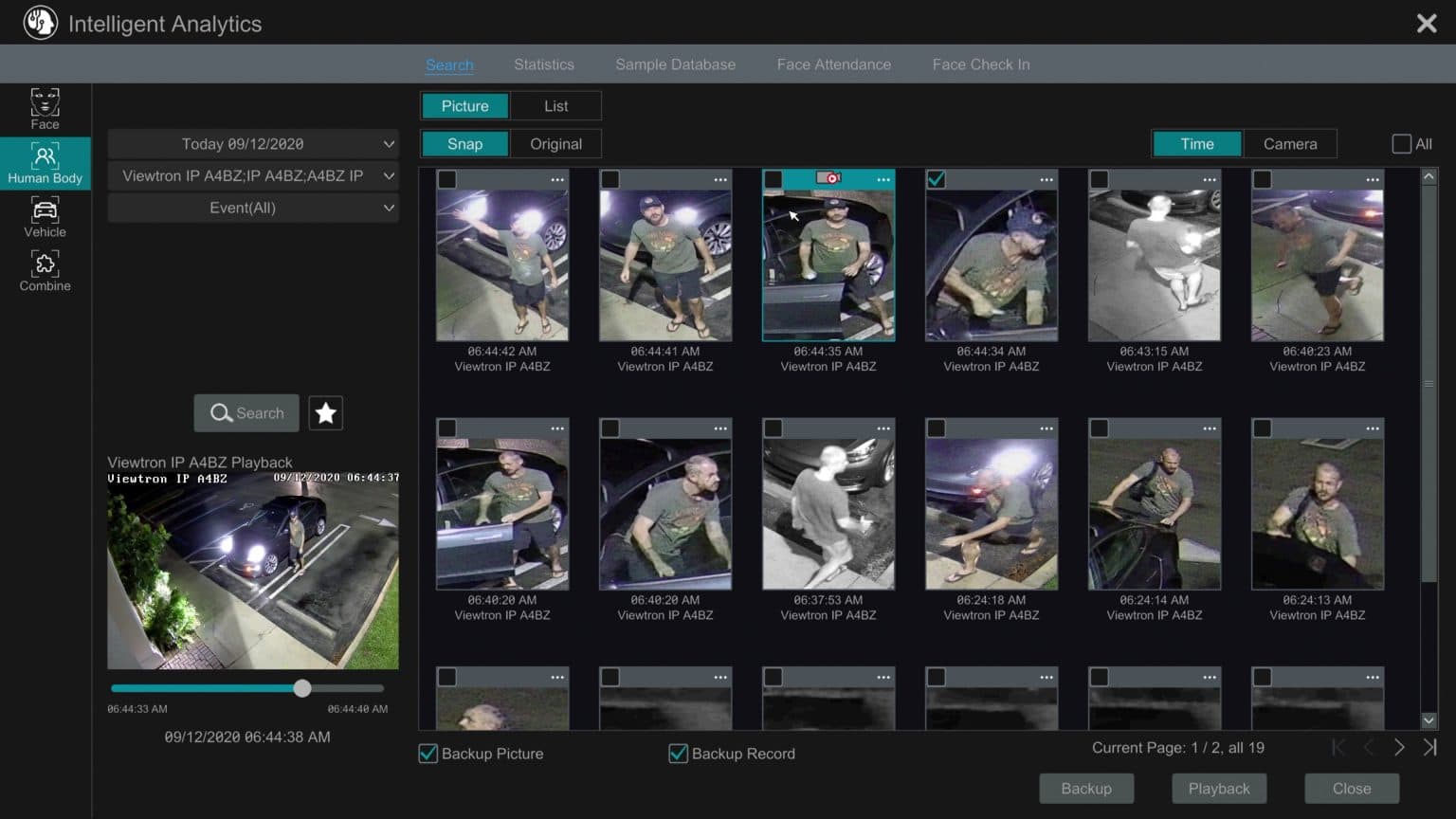Open the Viewtron IP A4BZ camera dropdown
This screenshot has width=1456, height=819.
(253, 175)
